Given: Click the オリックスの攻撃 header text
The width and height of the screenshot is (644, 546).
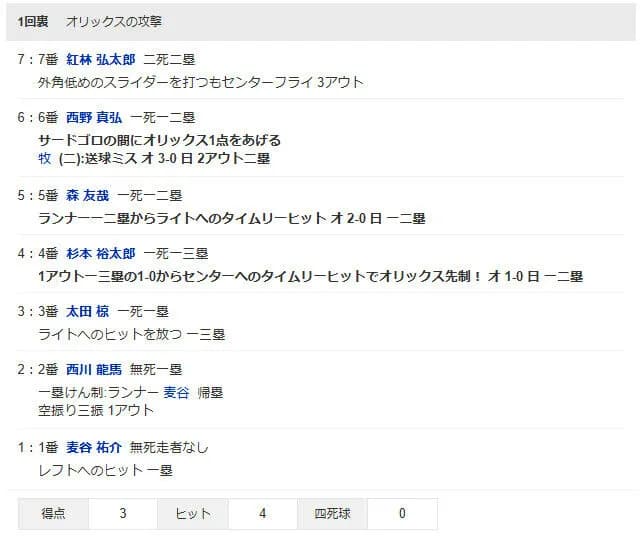Looking at the screenshot, I should pos(114,22).
